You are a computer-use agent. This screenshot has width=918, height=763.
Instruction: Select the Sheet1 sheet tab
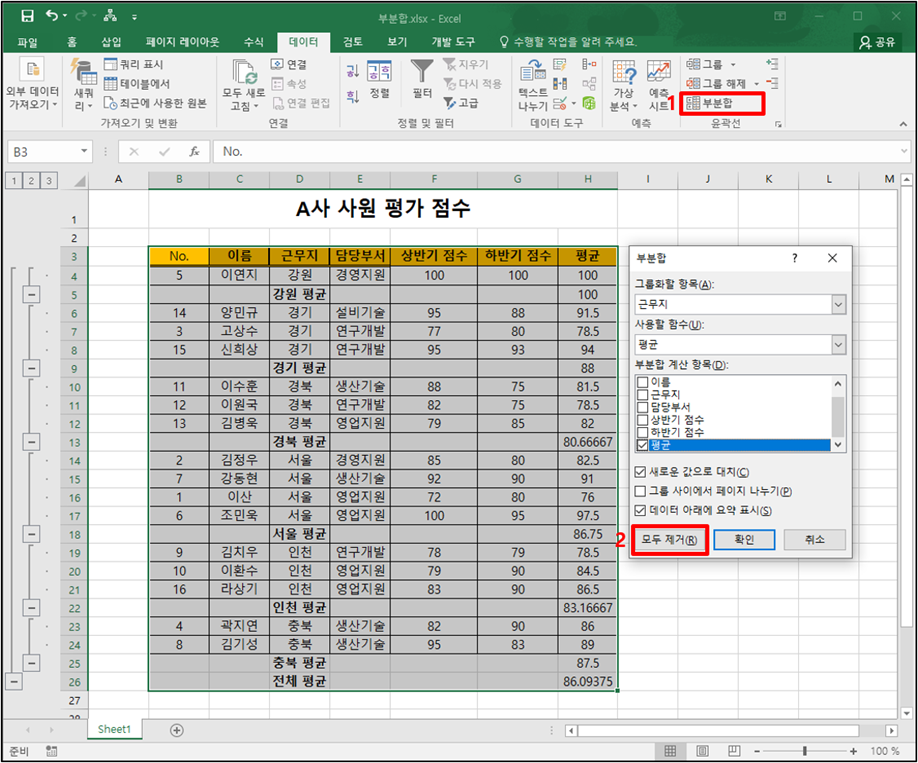click(114, 730)
